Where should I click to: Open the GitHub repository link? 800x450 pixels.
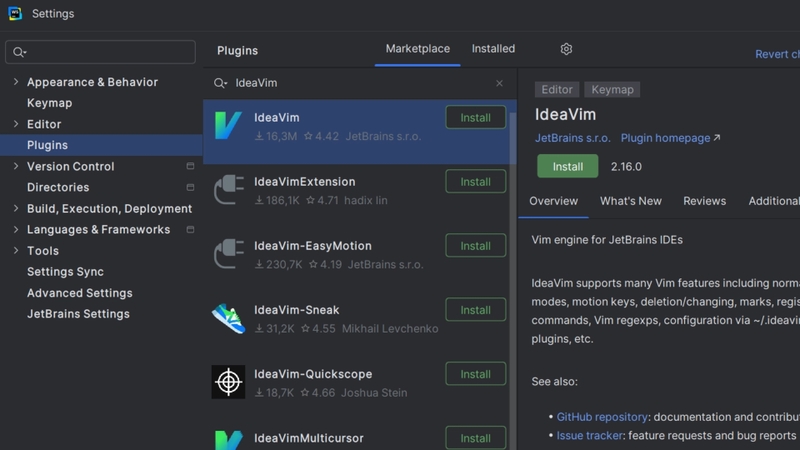point(602,417)
